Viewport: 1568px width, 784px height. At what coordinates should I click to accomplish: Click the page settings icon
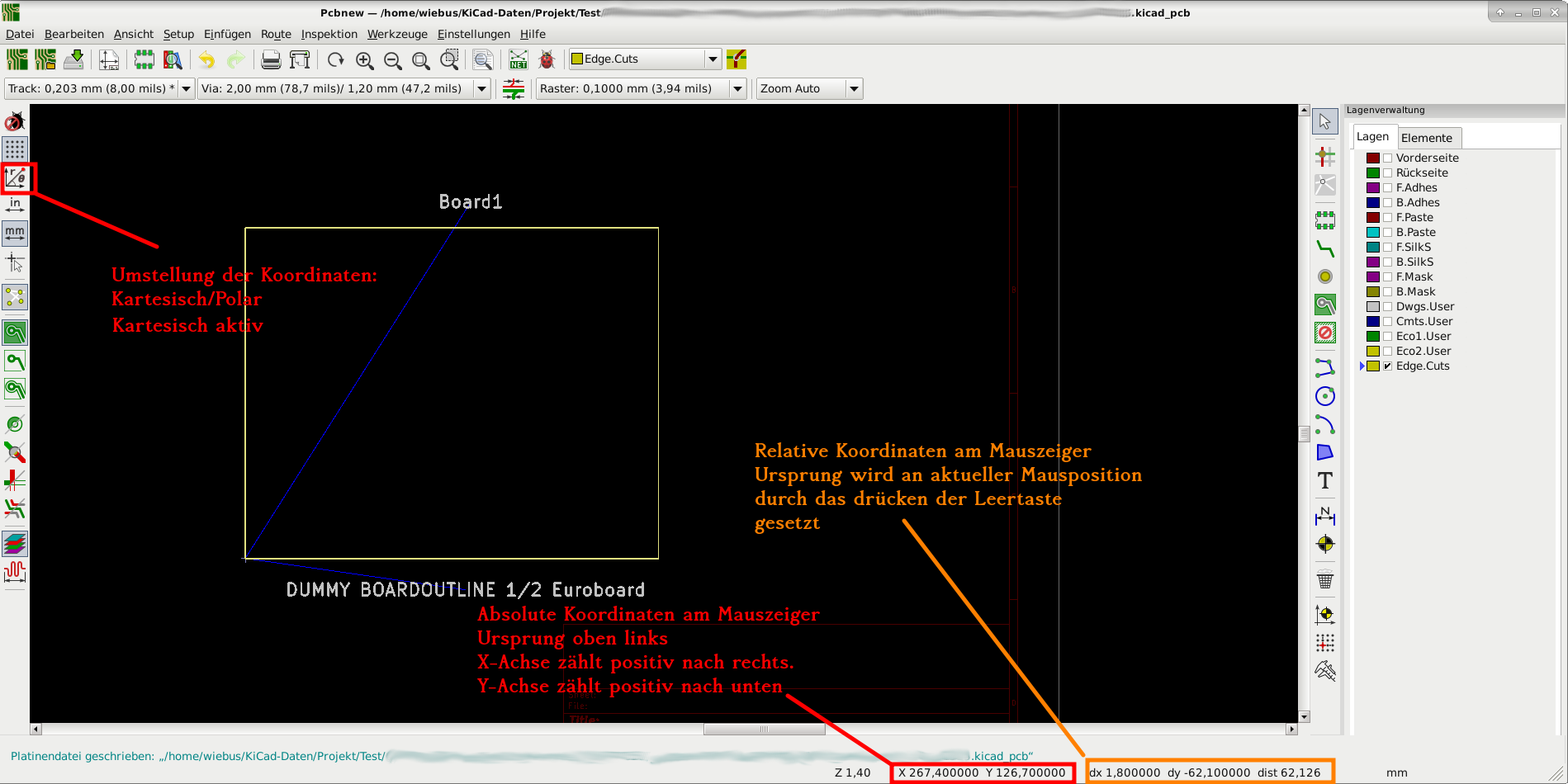[x=108, y=59]
